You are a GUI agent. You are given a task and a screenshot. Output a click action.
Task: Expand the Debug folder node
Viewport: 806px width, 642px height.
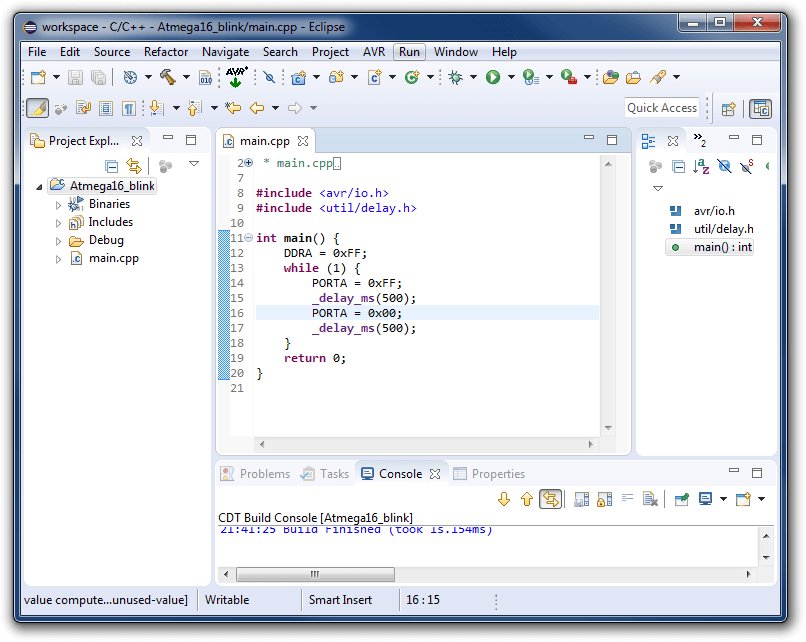pyautogui.click(x=58, y=241)
